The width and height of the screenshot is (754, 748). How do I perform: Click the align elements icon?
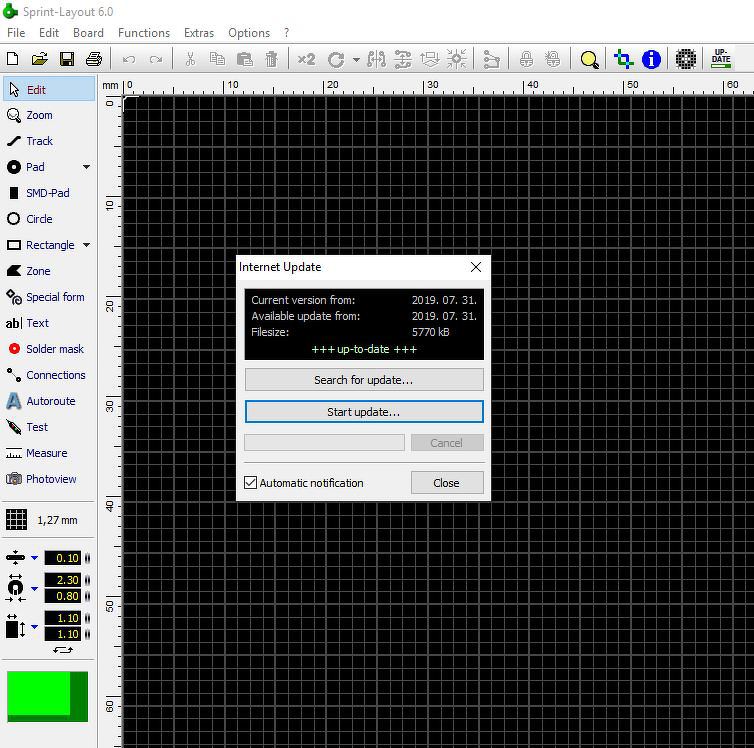coord(429,59)
